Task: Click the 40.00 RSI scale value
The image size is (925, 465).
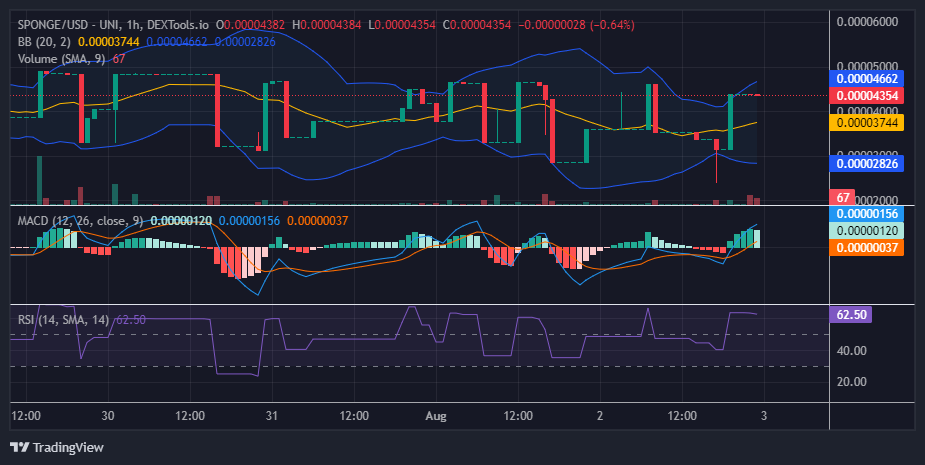Action: tap(851, 351)
